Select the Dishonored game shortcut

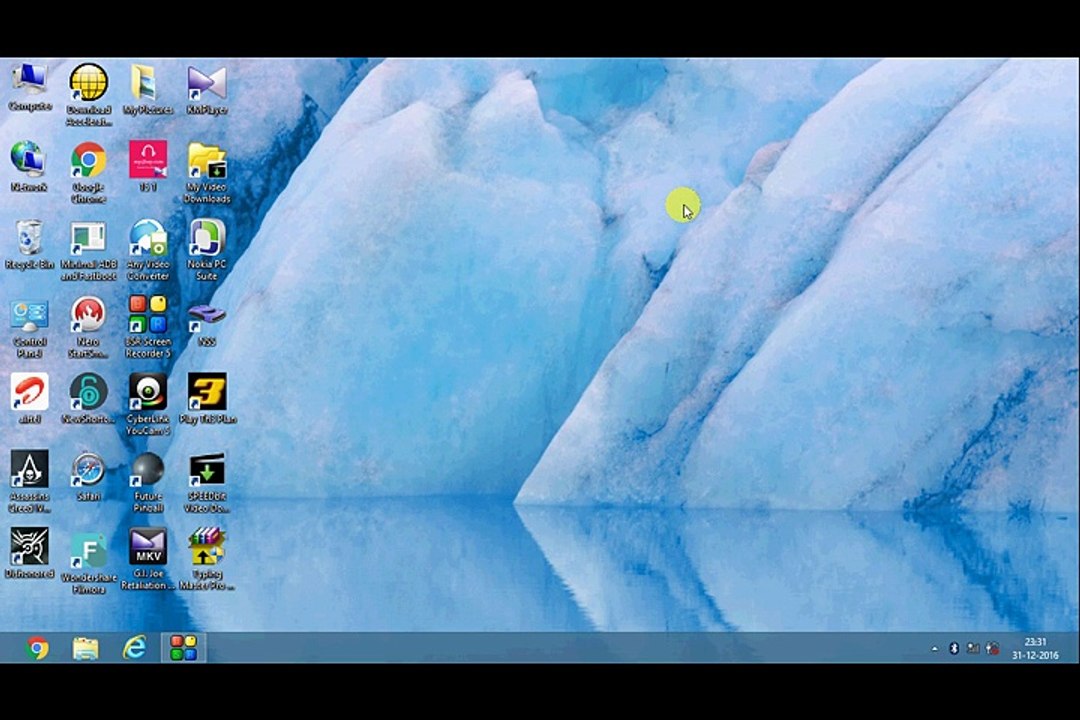pyautogui.click(x=29, y=553)
